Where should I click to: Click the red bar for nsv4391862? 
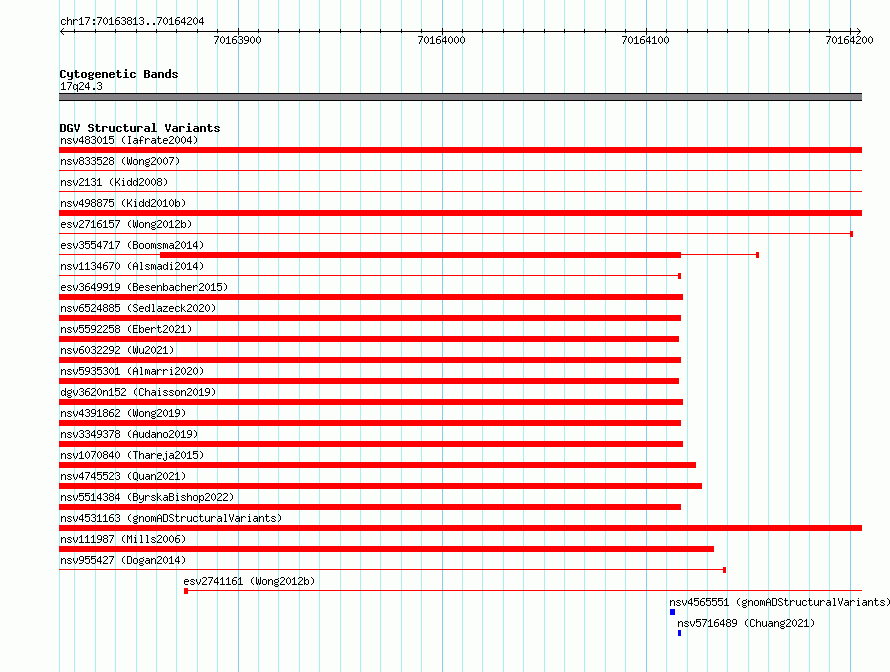coord(370,423)
